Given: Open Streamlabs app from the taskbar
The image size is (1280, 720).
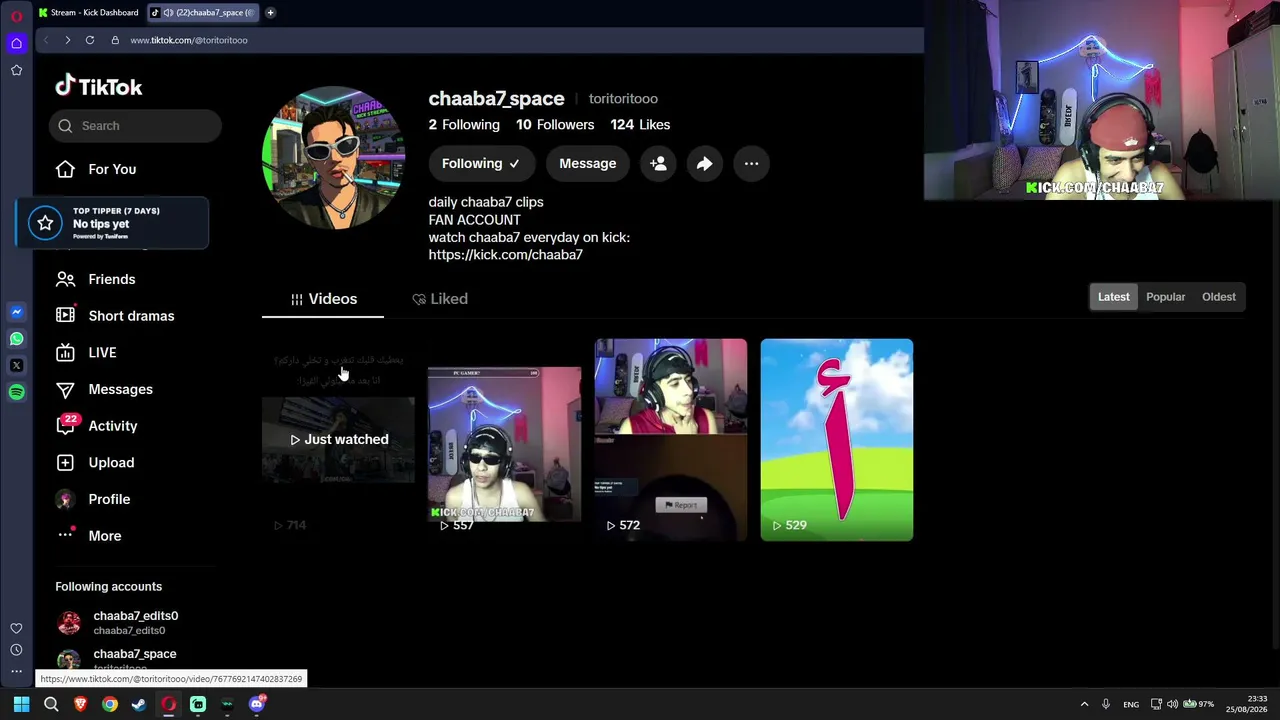Looking at the screenshot, I should [x=198, y=704].
